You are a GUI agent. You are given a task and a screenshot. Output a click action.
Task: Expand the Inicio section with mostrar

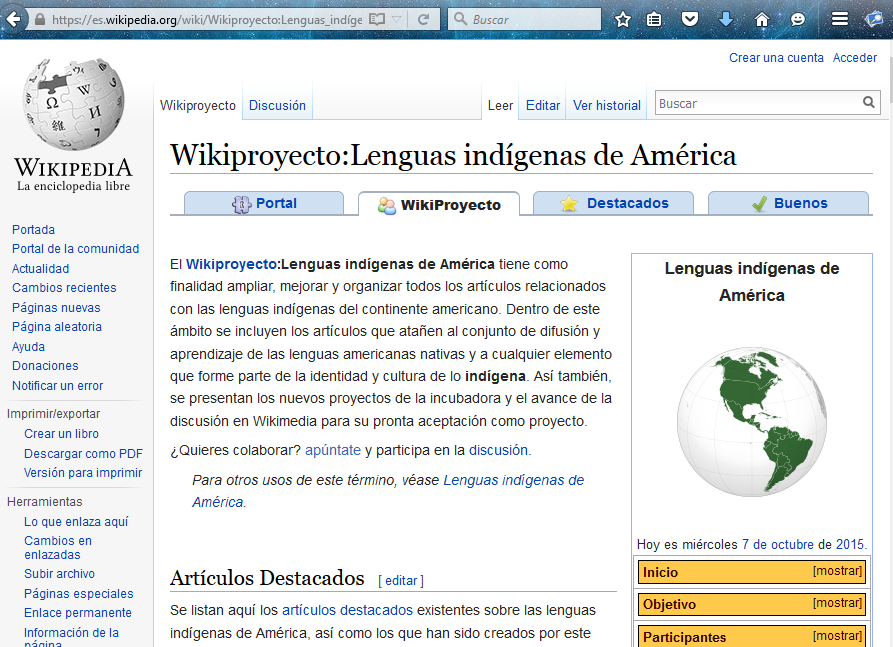click(837, 571)
